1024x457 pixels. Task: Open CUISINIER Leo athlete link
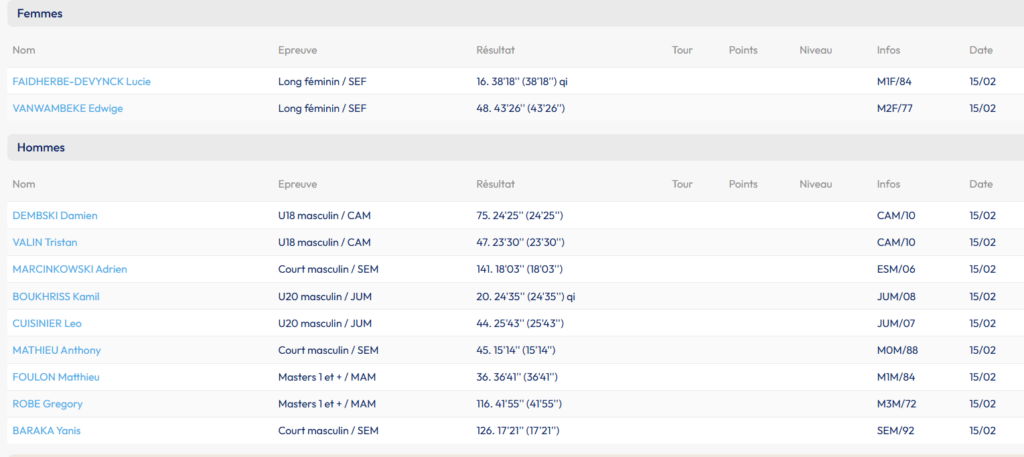pos(46,323)
